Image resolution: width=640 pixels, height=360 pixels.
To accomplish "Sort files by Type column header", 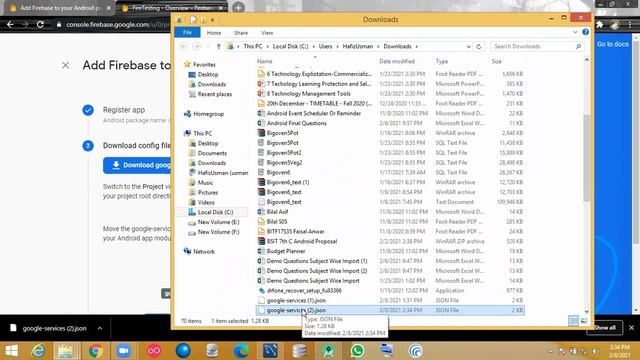I will pyautogui.click(x=442, y=61).
